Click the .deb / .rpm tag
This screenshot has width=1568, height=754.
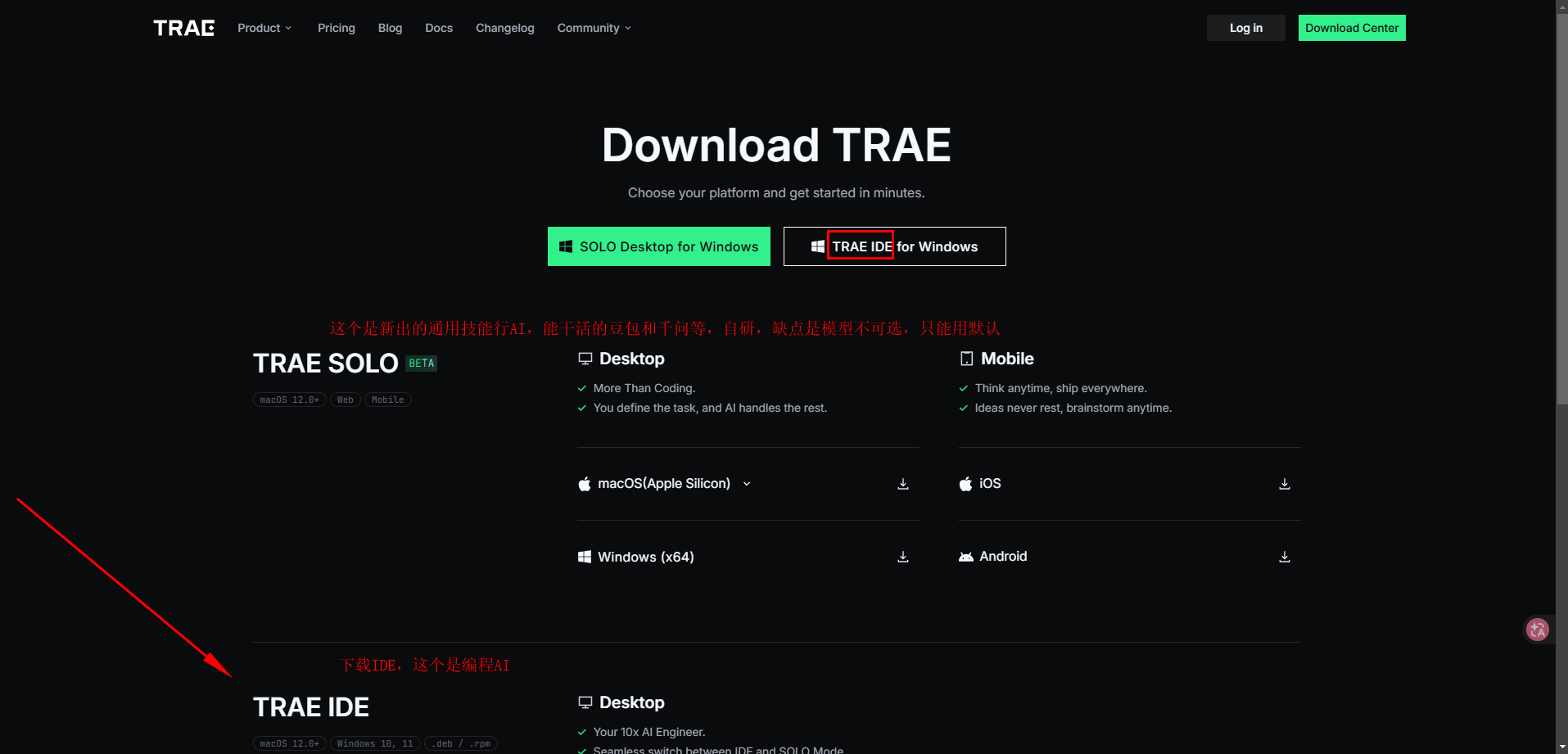click(461, 743)
